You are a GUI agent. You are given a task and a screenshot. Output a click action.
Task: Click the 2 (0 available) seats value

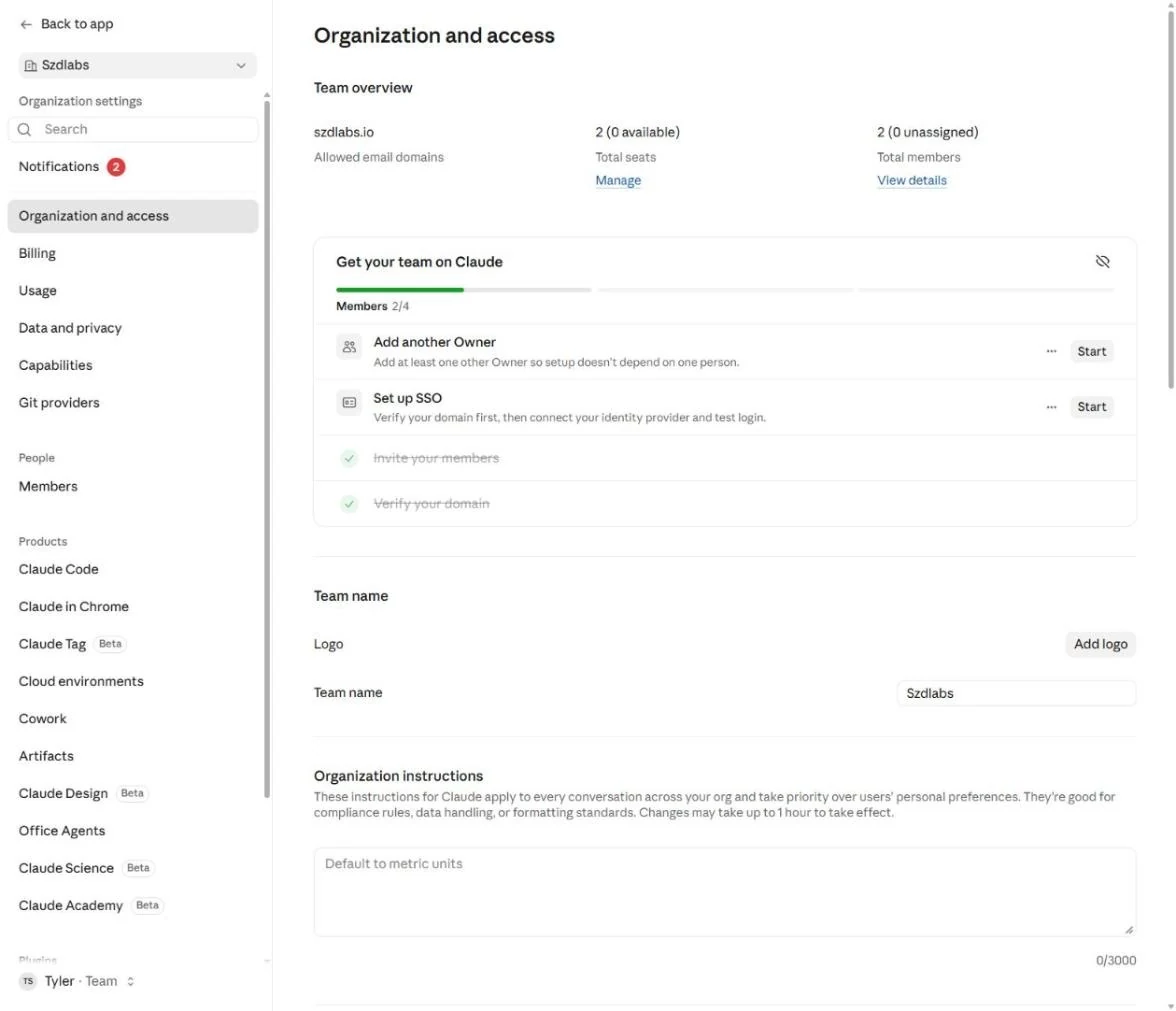pyautogui.click(x=638, y=132)
